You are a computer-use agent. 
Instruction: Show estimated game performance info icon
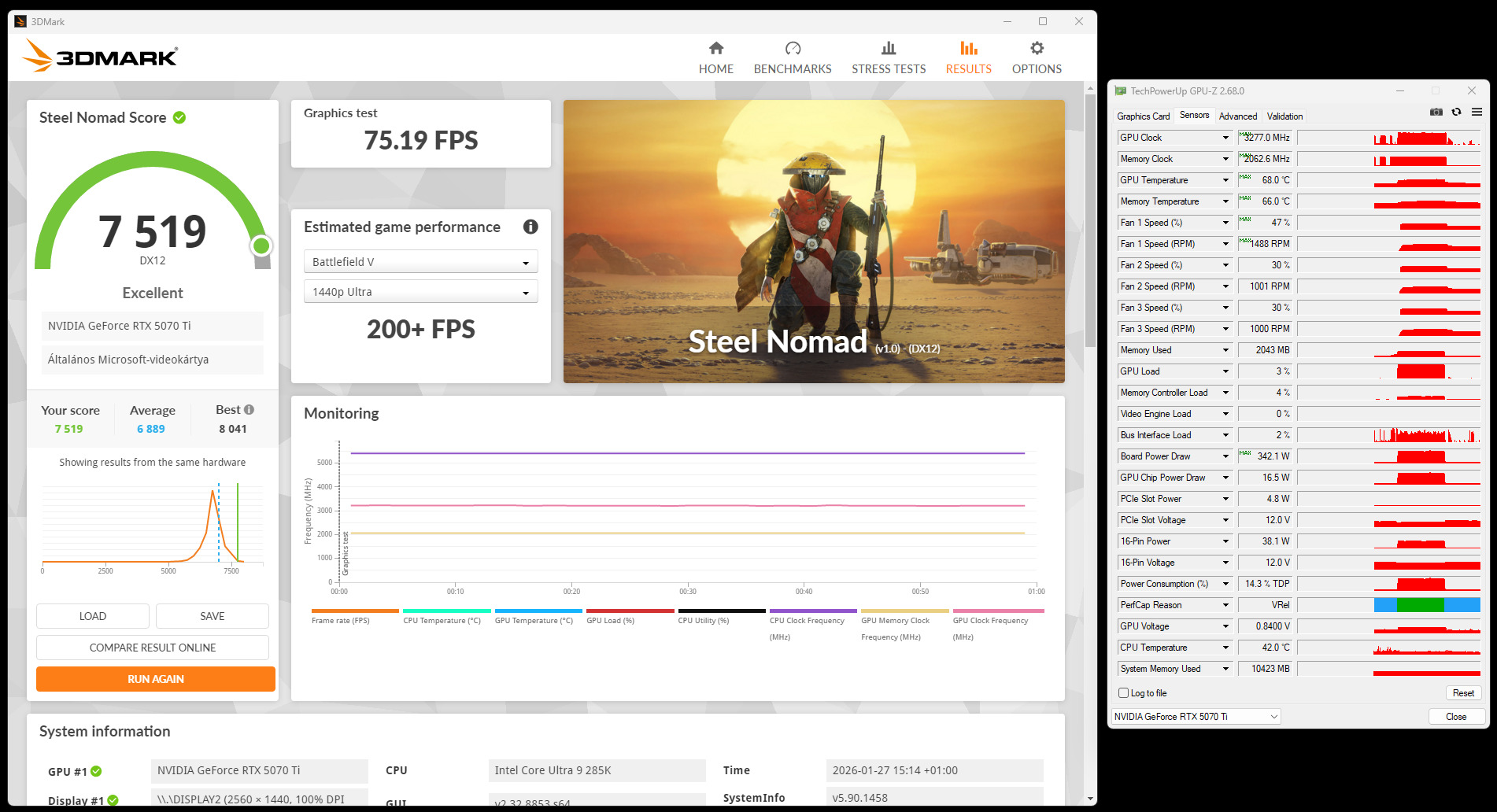530,227
